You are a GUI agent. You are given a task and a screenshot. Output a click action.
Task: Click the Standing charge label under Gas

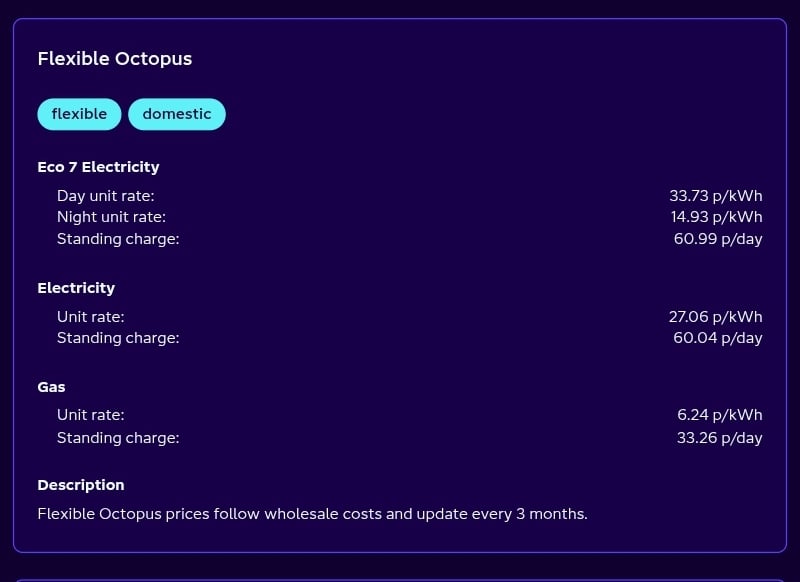[x=118, y=438]
